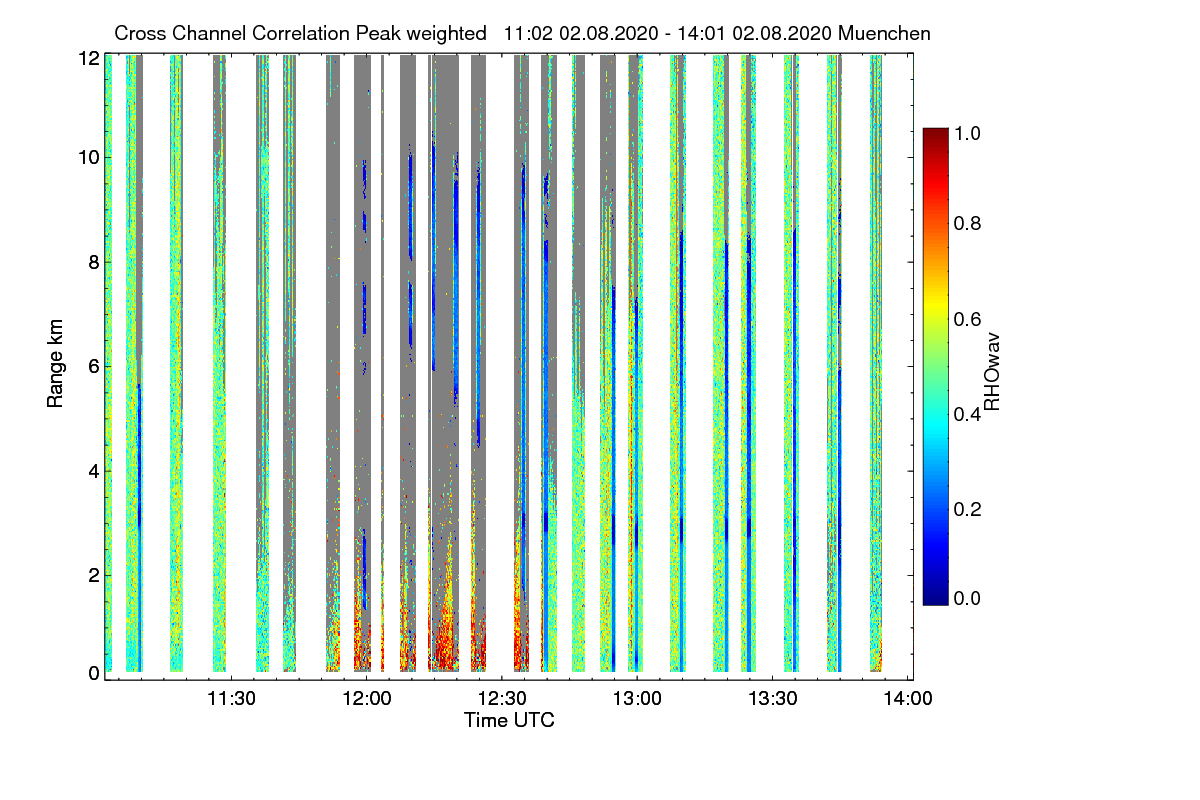
Task: Click the colorbar value '0.8'
Action: tap(967, 224)
